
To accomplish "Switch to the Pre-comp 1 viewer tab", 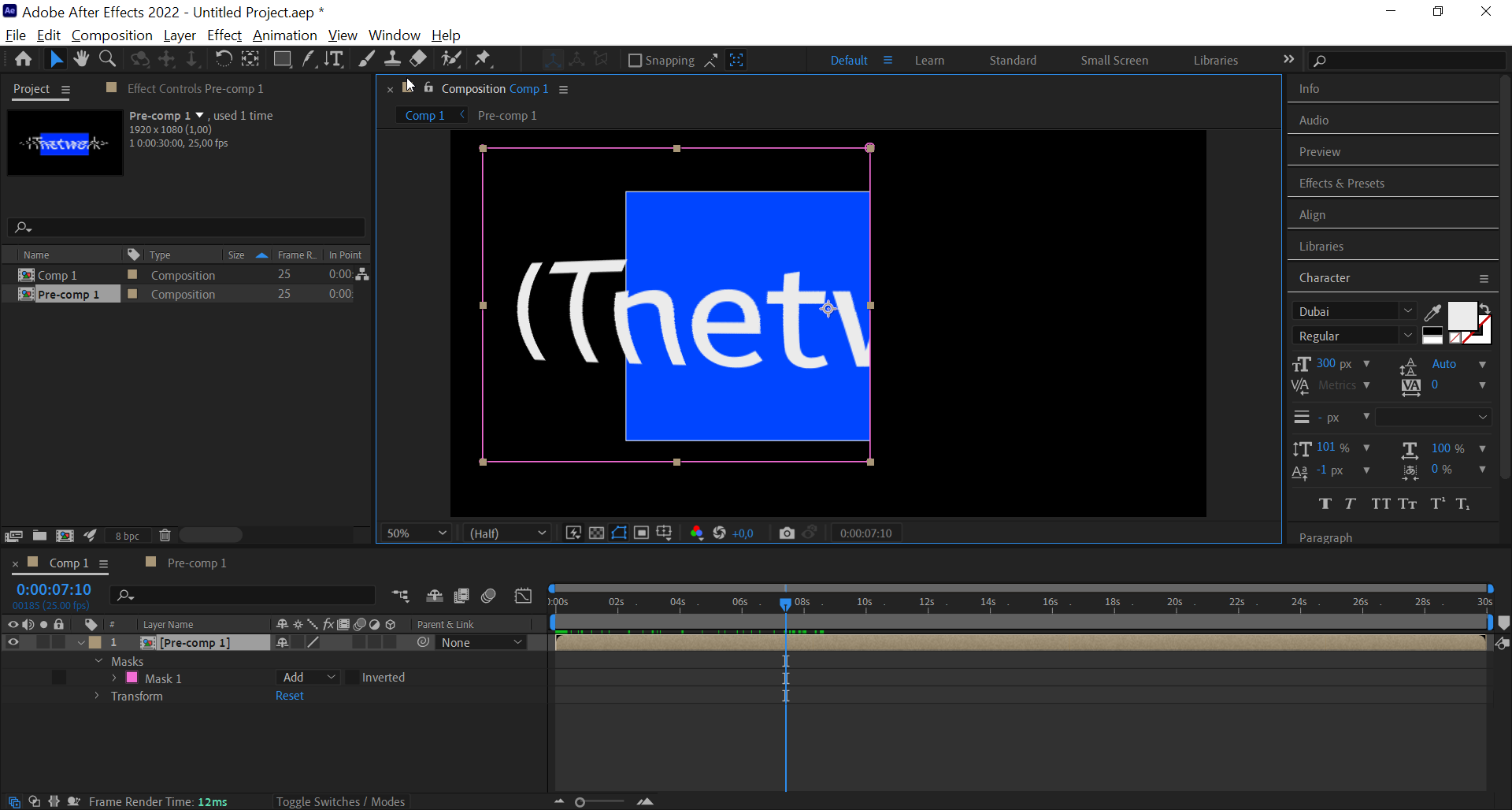I will click(507, 115).
